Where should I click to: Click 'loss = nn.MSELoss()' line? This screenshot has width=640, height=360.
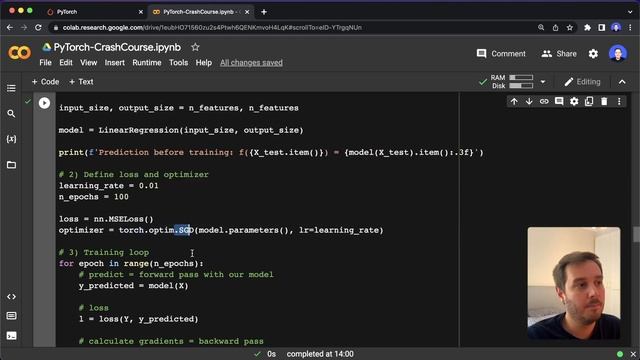pos(106,219)
